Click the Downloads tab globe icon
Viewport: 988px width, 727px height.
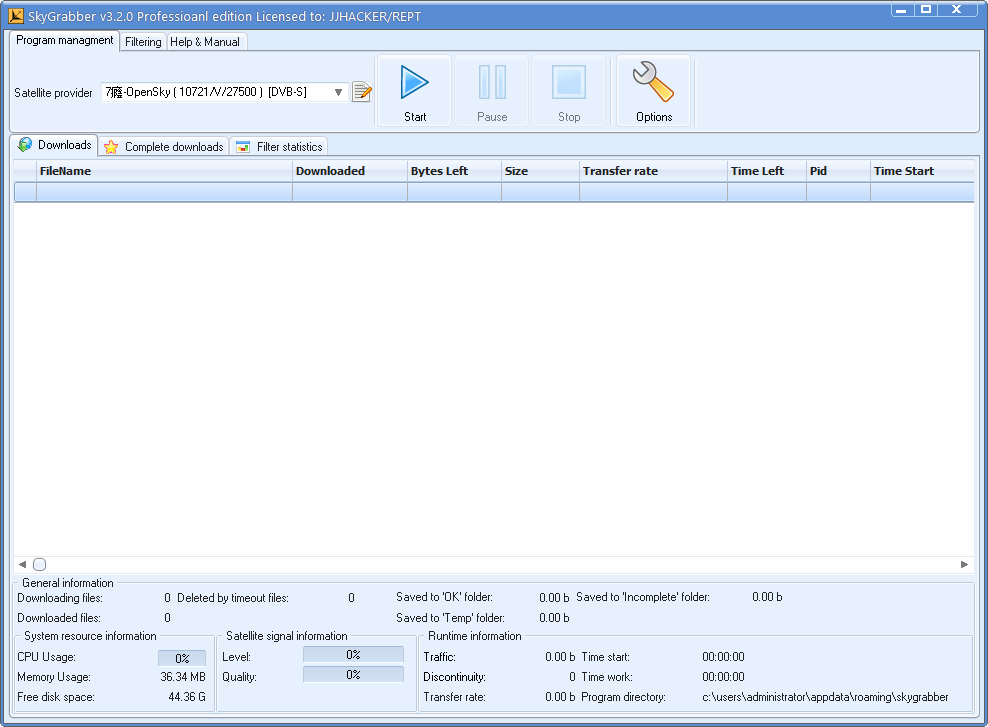(25, 145)
